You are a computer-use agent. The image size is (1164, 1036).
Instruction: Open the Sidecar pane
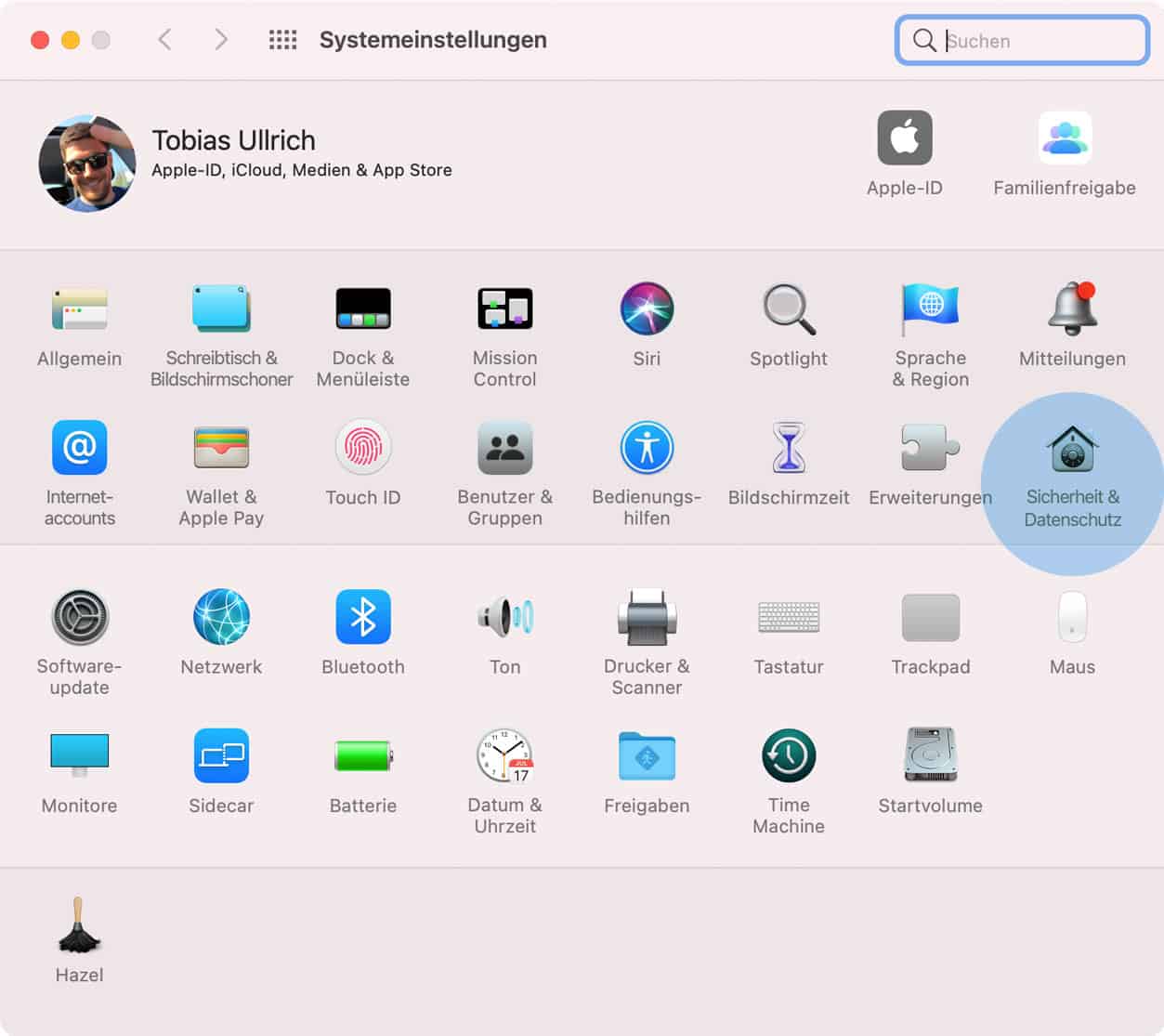221,755
